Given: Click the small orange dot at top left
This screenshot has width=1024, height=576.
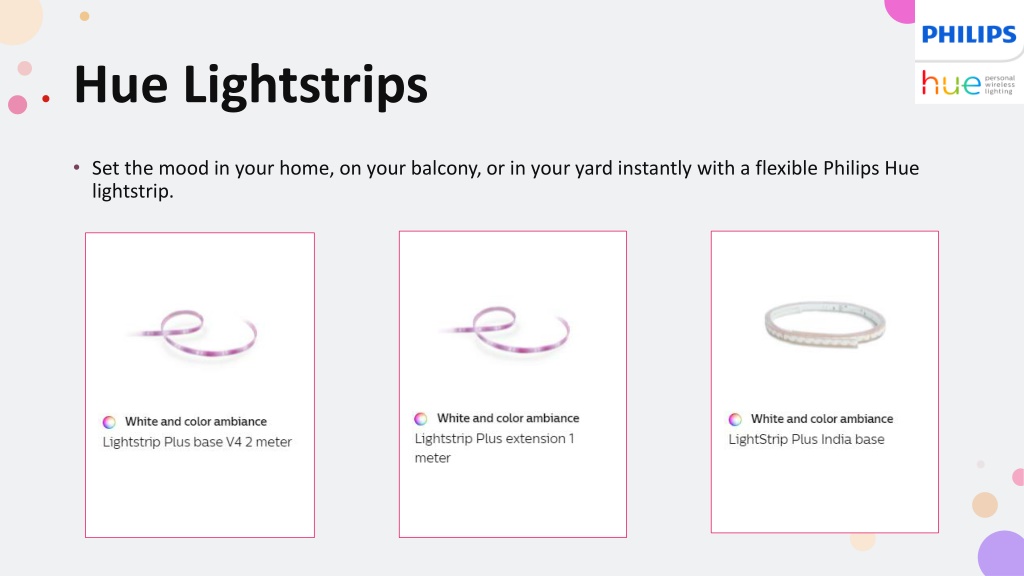Looking at the screenshot, I should (84, 16).
